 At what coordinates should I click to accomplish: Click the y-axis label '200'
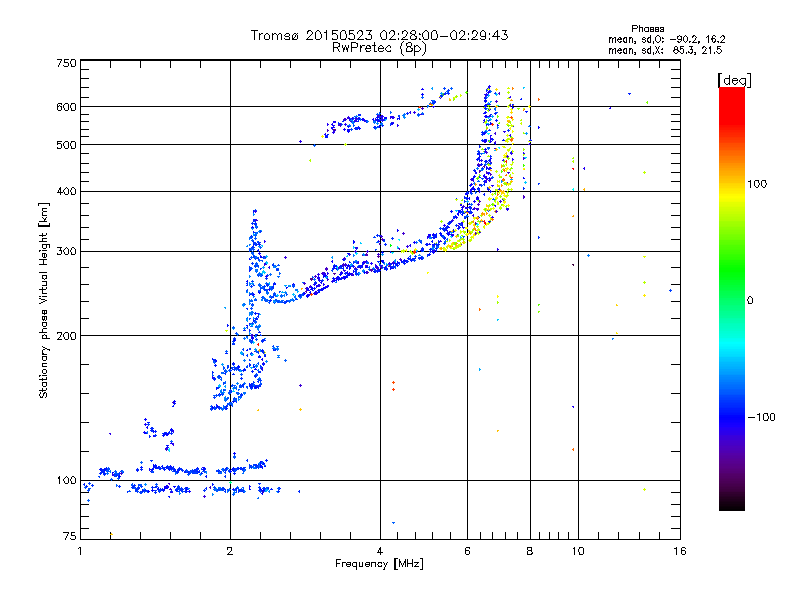(66, 336)
